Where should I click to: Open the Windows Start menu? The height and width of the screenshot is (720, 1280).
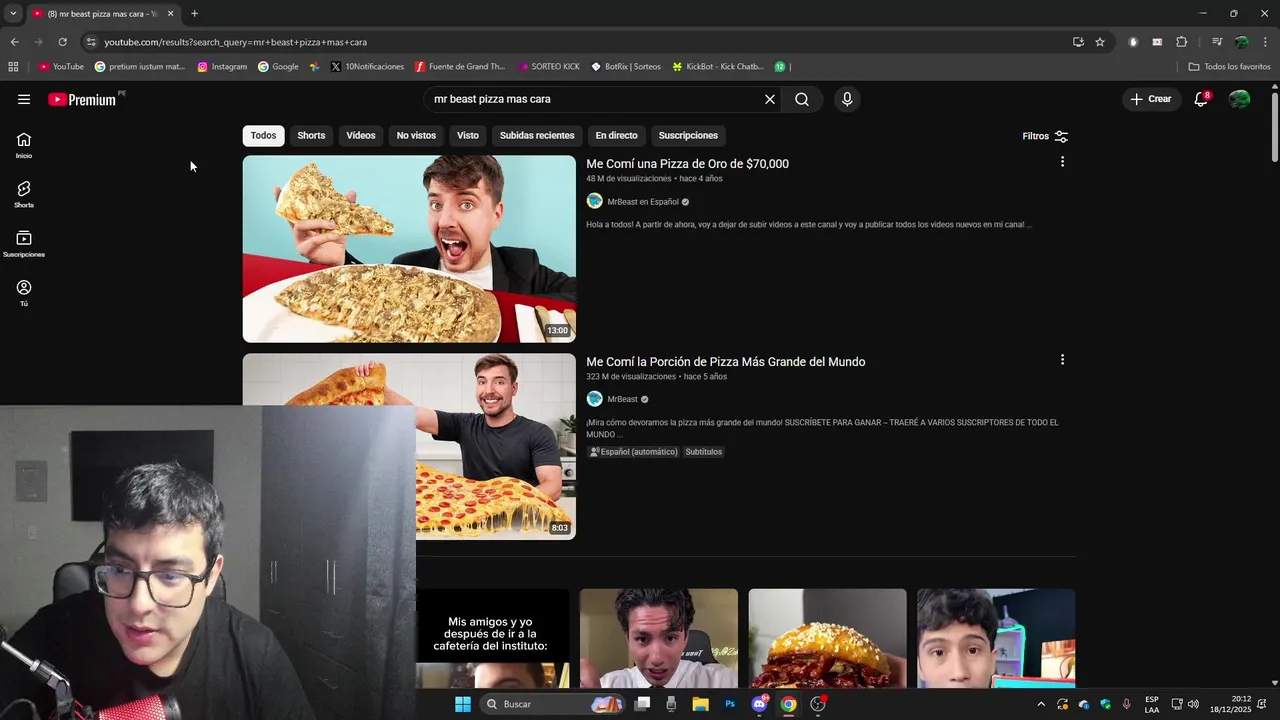coord(463,704)
